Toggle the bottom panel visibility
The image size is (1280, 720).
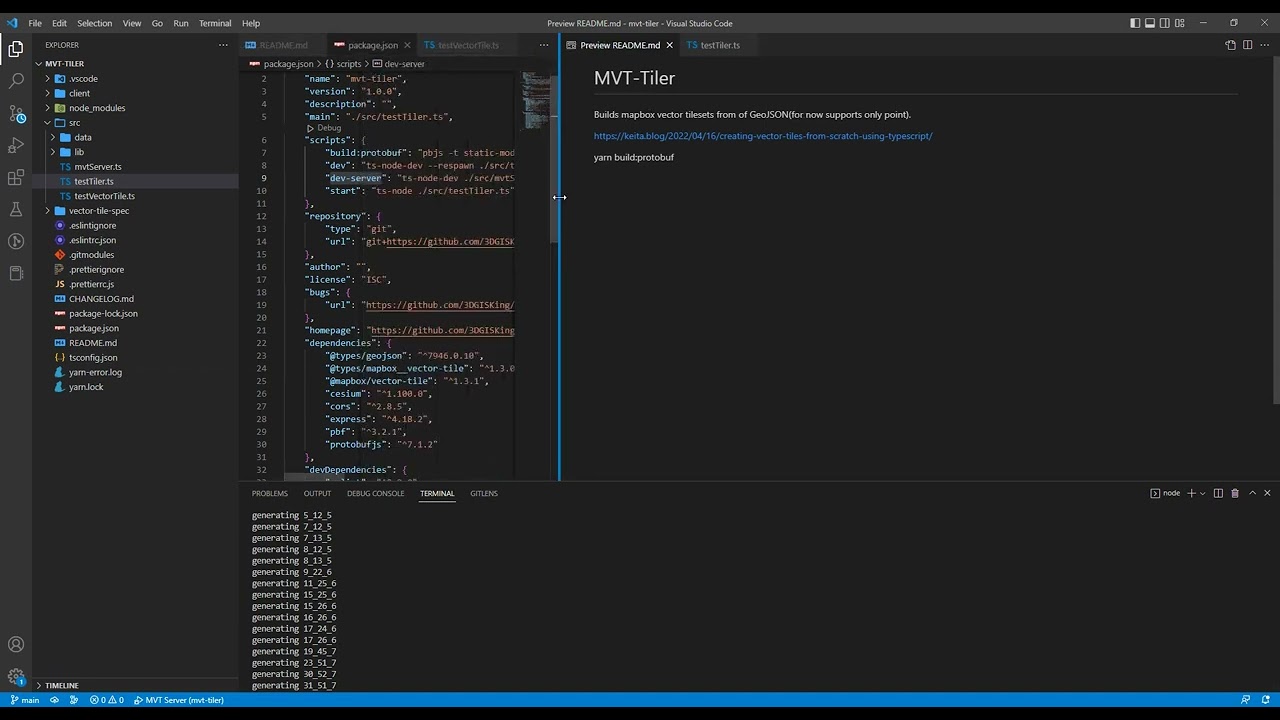pyautogui.click(x=1150, y=23)
